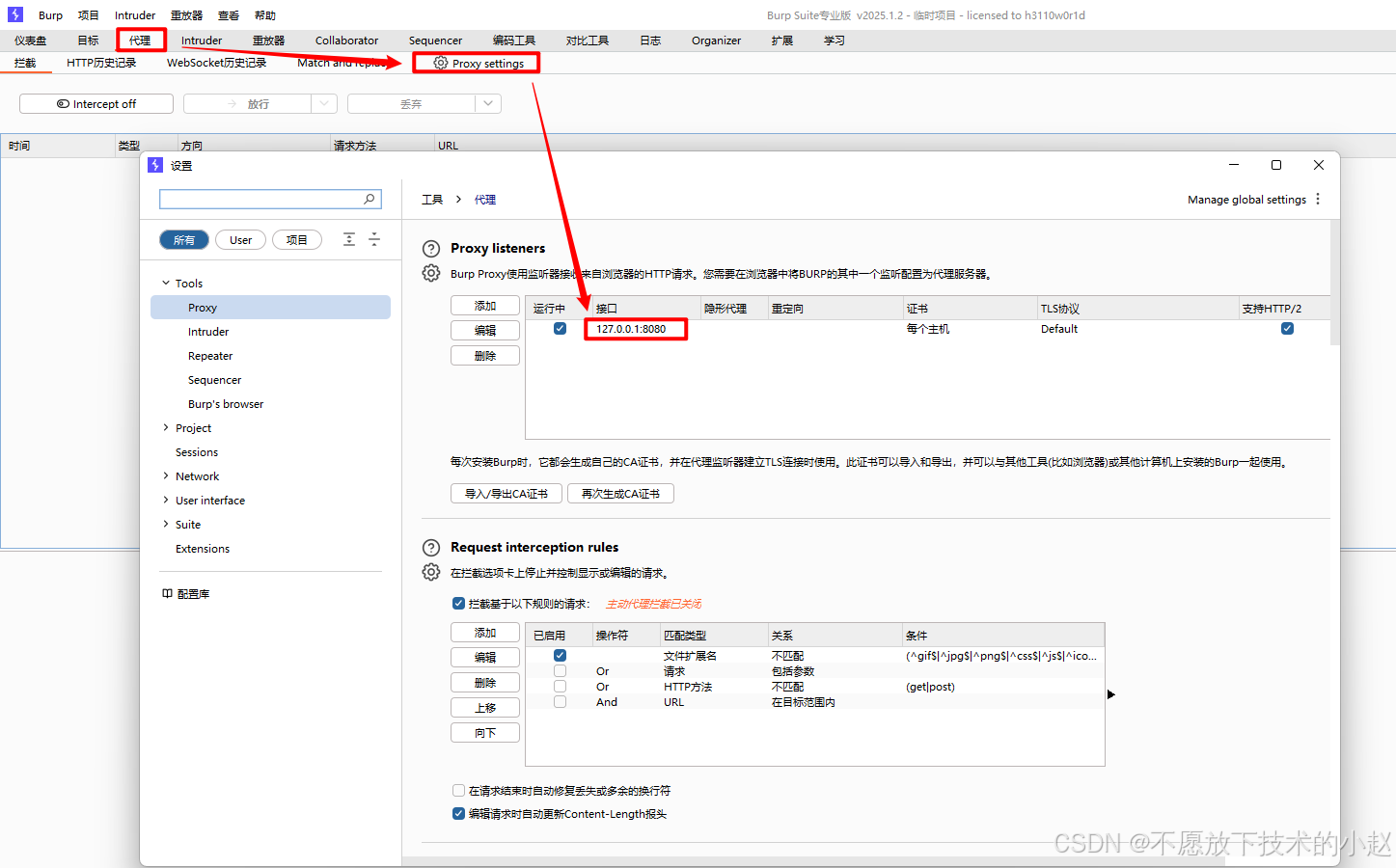Toggle HTTP/2 support for the listener
Screen dimensions: 1396x868
pyautogui.click(x=1287, y=329)
